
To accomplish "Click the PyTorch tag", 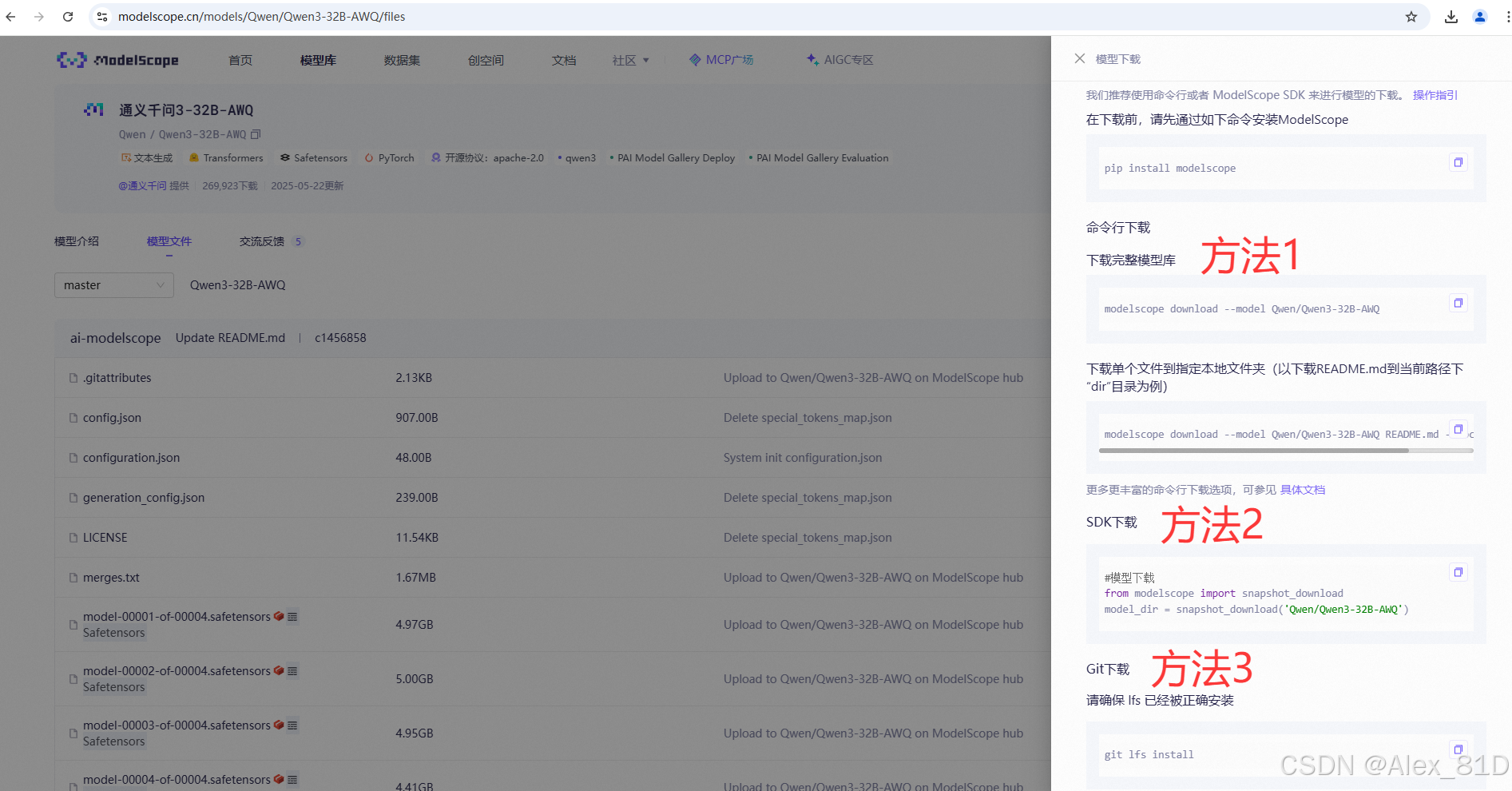I will click(390, 158).
